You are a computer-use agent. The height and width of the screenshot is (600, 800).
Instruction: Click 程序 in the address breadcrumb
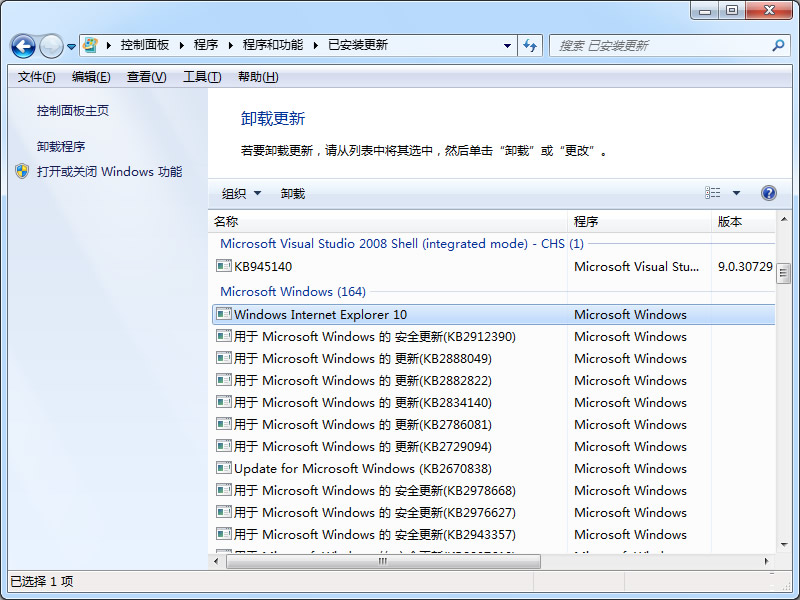coord(206,45)
